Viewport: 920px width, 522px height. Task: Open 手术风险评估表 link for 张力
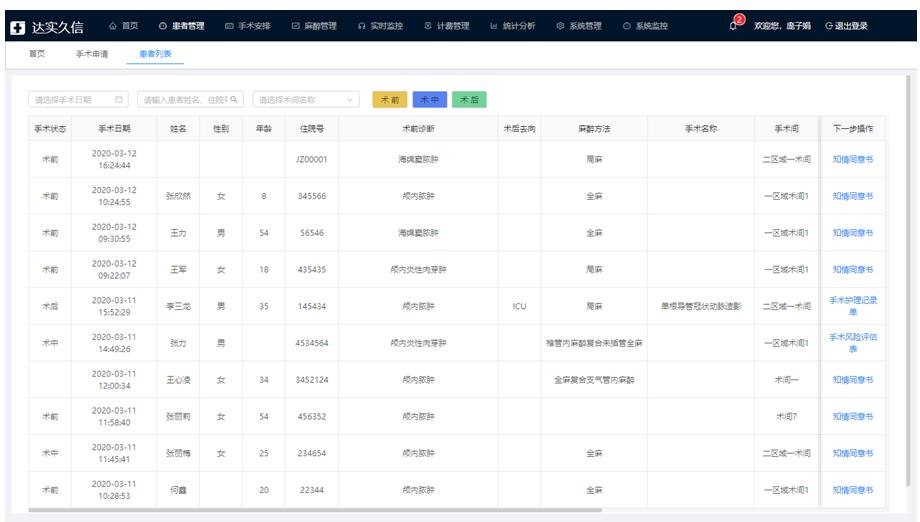(x=852, y=343)
